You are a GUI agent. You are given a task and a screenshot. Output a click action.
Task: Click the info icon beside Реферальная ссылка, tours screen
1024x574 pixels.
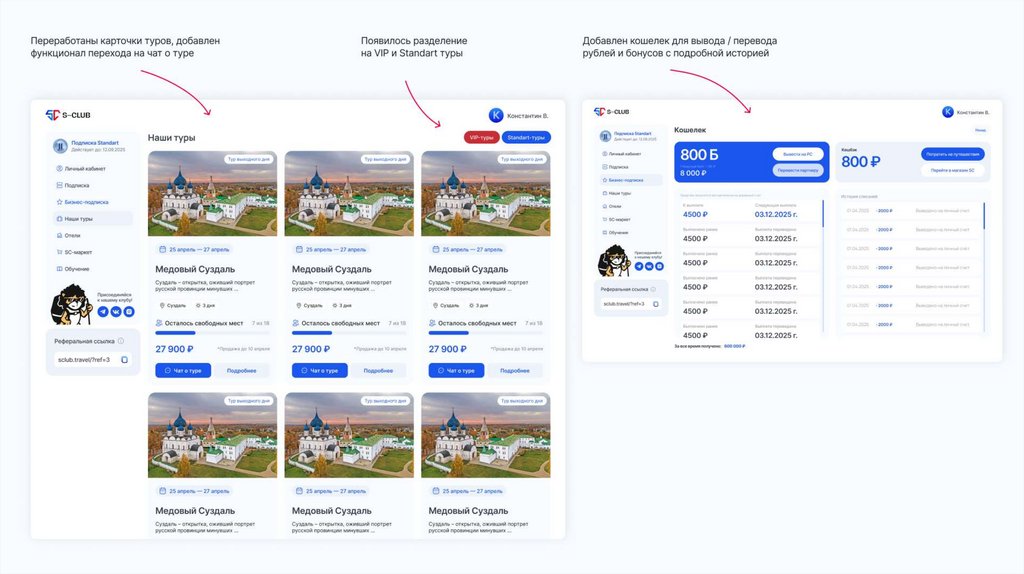point(121,341)
